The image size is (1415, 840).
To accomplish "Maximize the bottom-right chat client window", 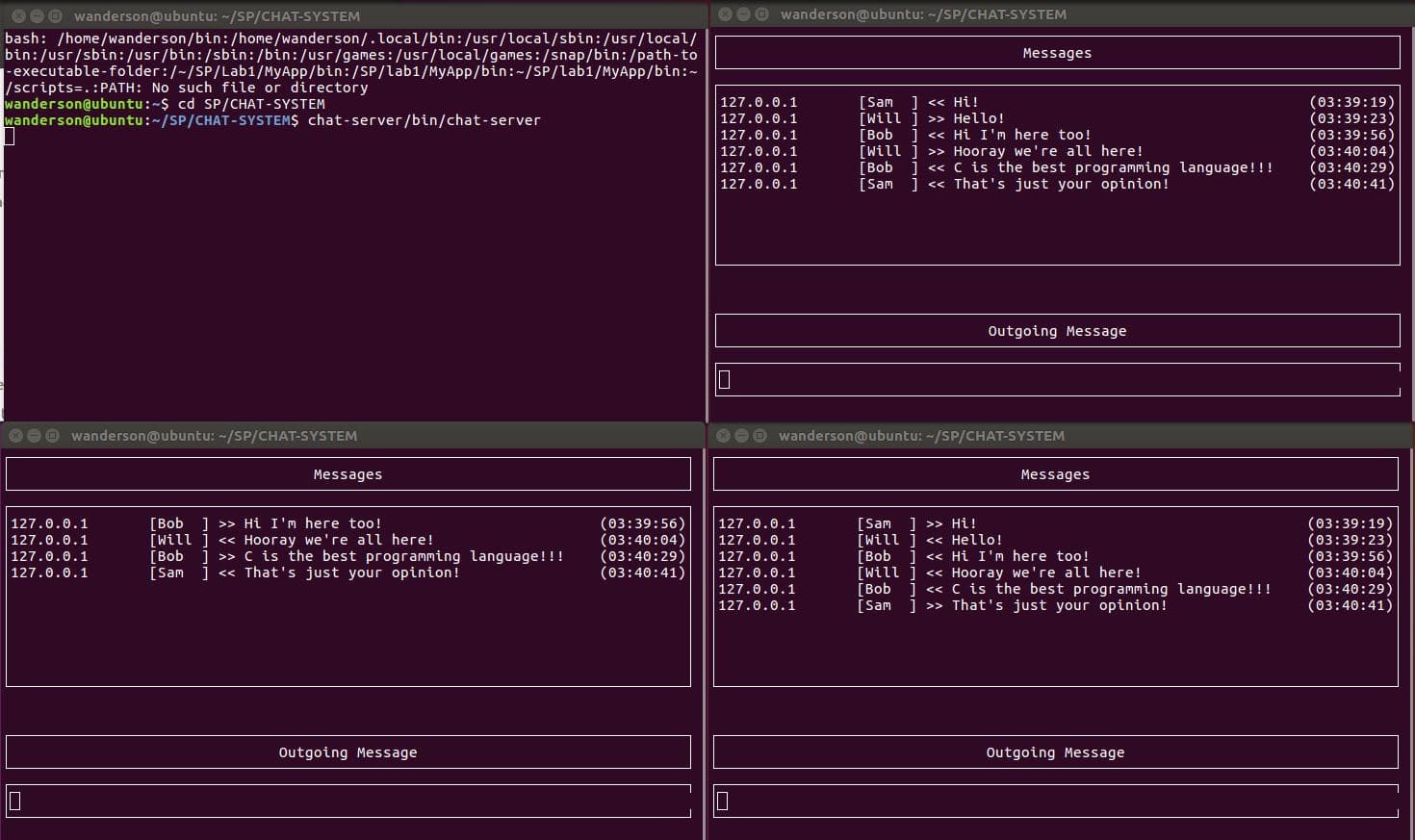I will point(759,436).
